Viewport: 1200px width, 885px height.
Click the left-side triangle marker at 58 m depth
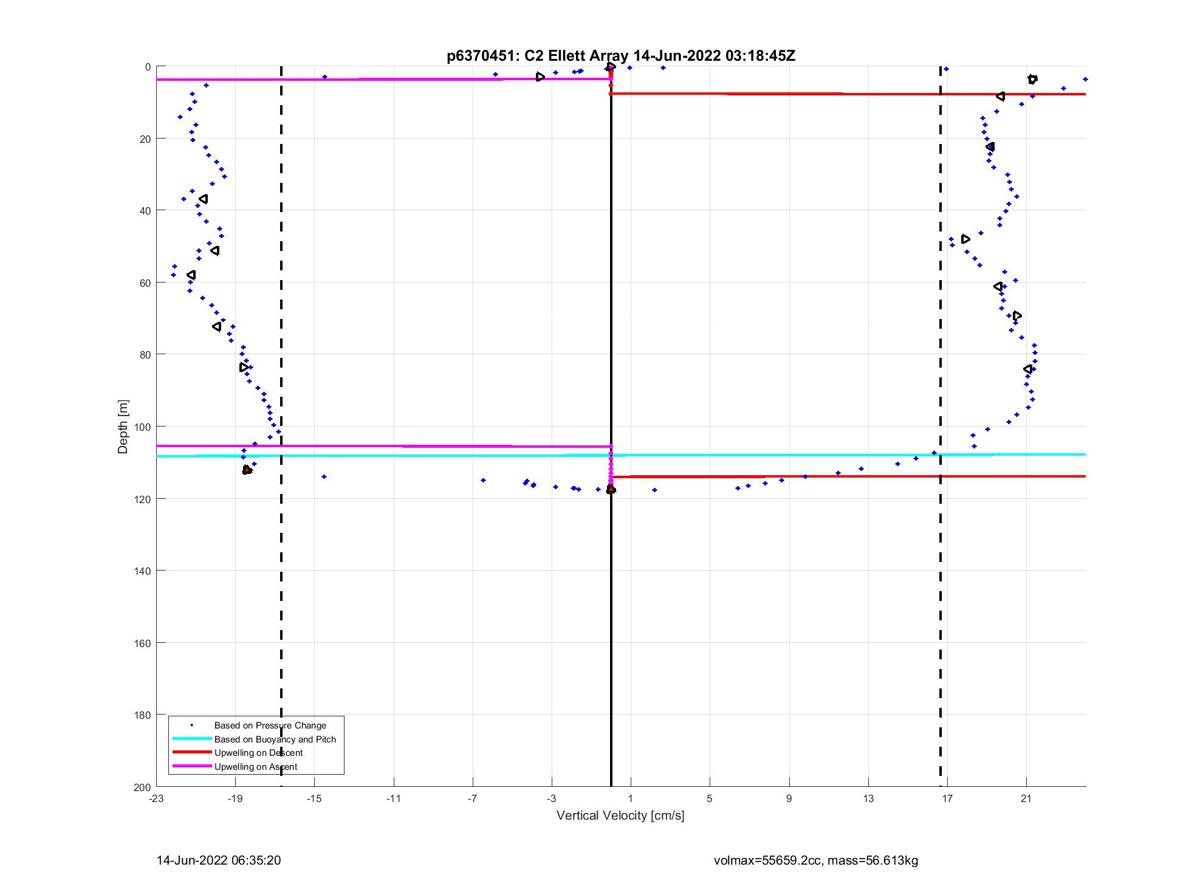(191, 275)
